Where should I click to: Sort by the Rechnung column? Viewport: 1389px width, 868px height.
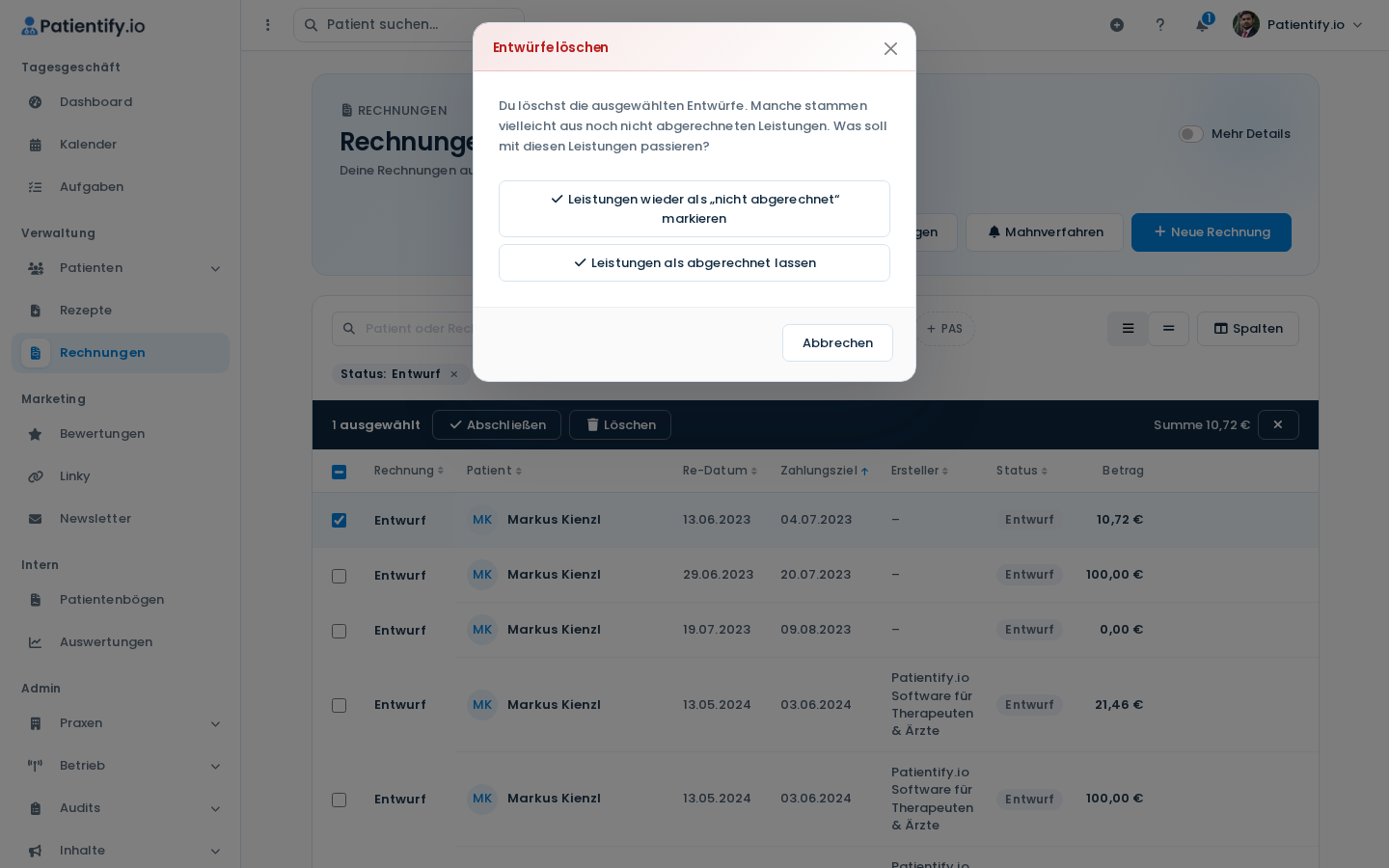click(409, 471)
